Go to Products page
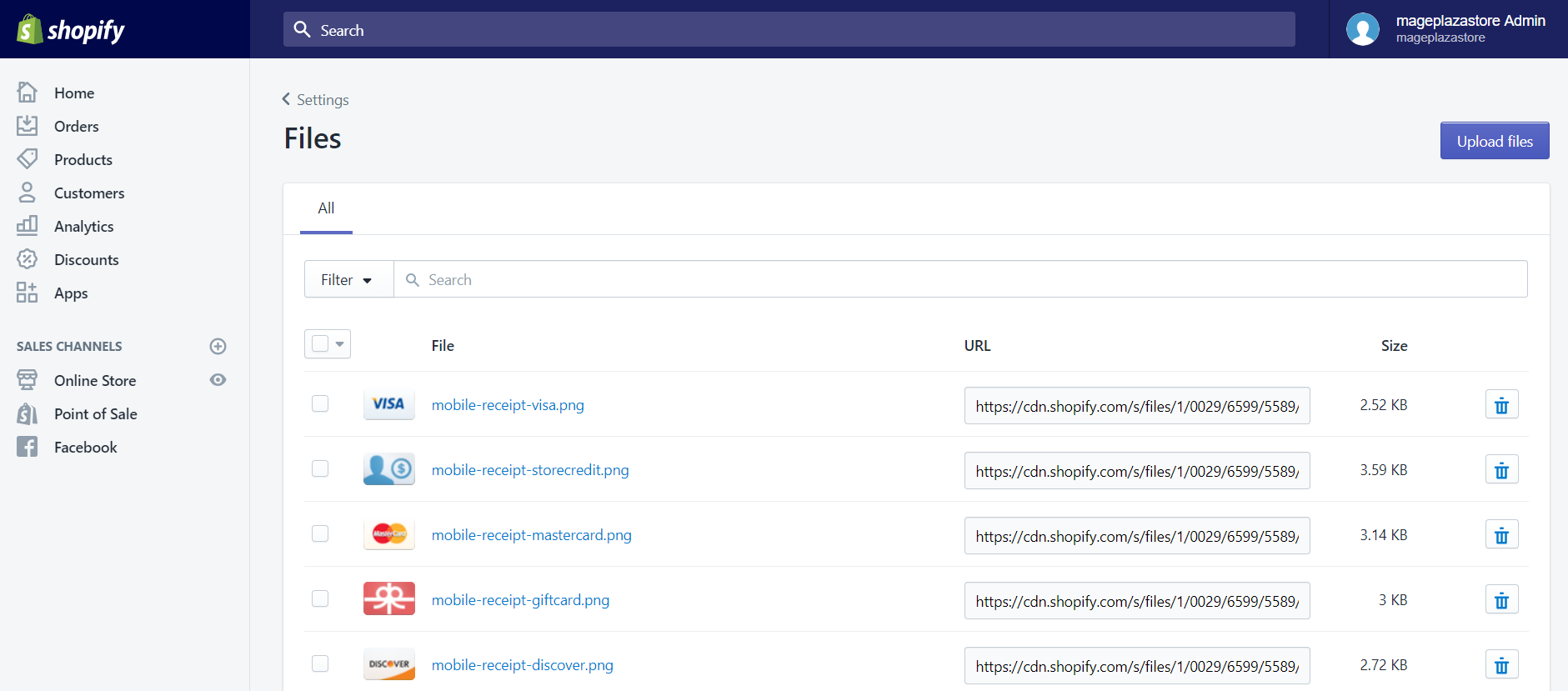The width and height of the screenshot is (1568, 691). pos(83,160)
